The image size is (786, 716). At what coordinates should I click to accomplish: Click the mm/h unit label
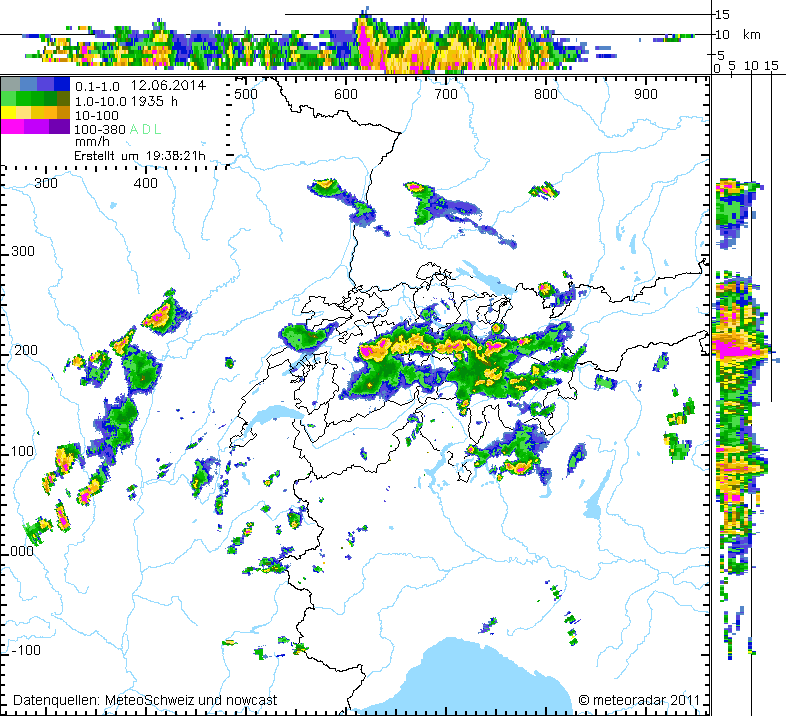click(92, 142)
